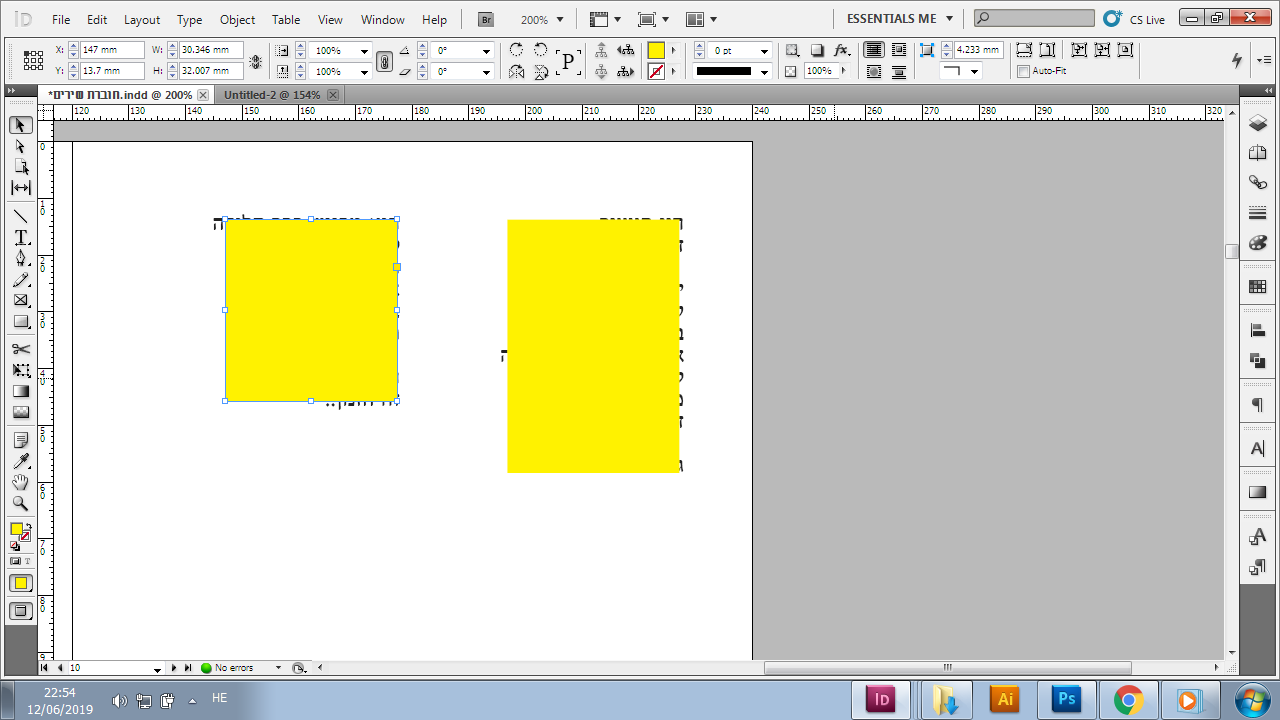This screenshot has height=720, width=1280.
Task: Select the Direct Selection tool
Action: [20, 146]
